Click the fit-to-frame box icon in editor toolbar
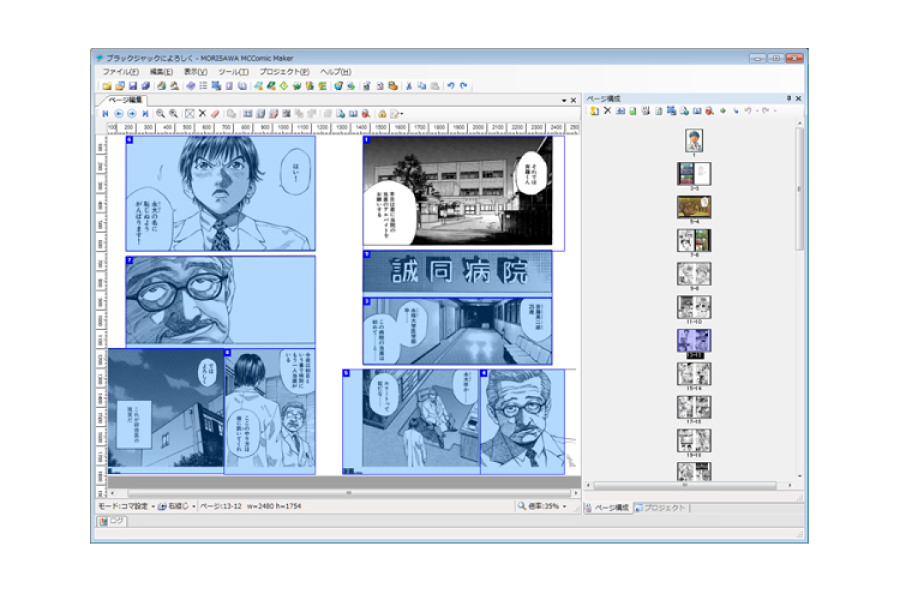The image size is (900, 600). click(x=189, y=114)
